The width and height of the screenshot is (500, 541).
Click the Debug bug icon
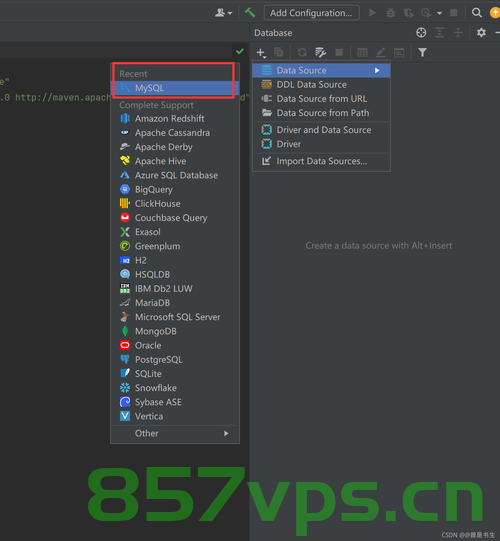click(x=391, y=13)
